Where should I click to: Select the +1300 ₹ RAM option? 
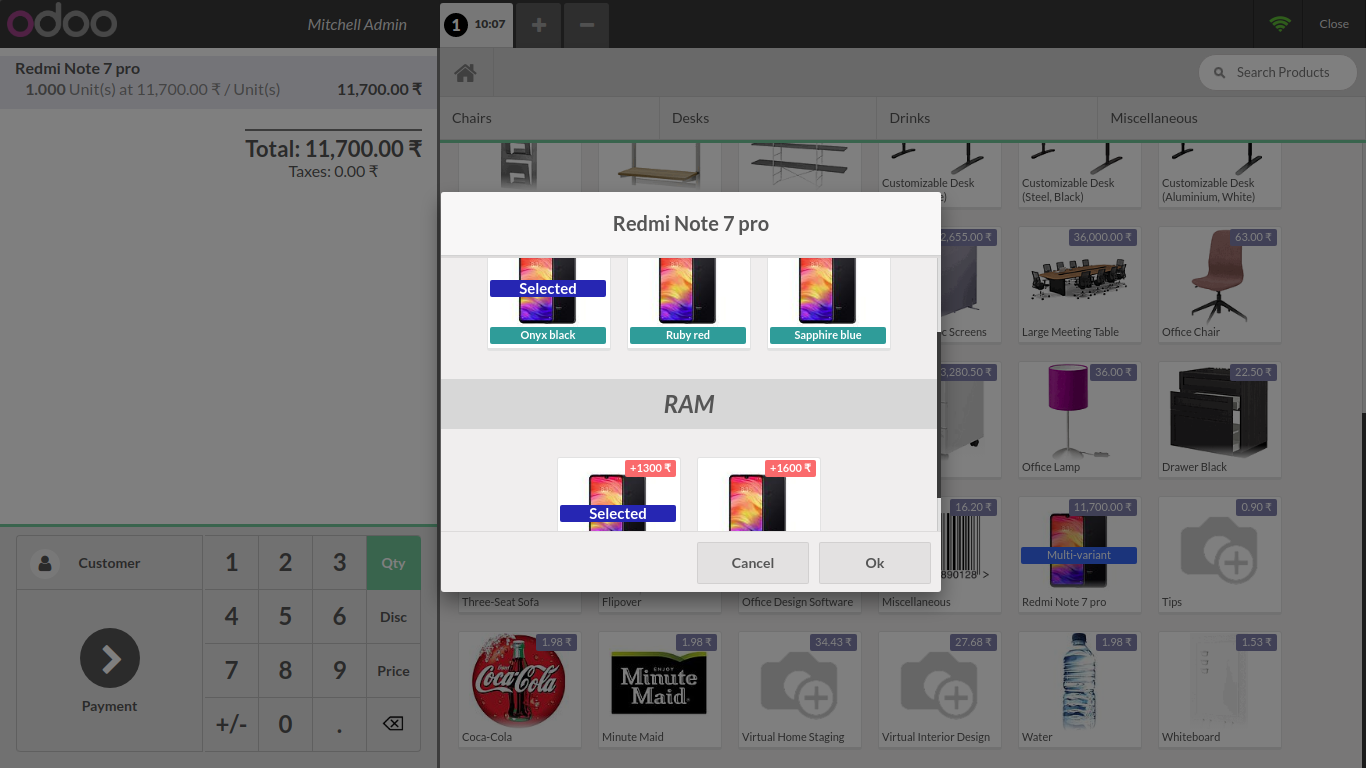(x=618, y=494)
